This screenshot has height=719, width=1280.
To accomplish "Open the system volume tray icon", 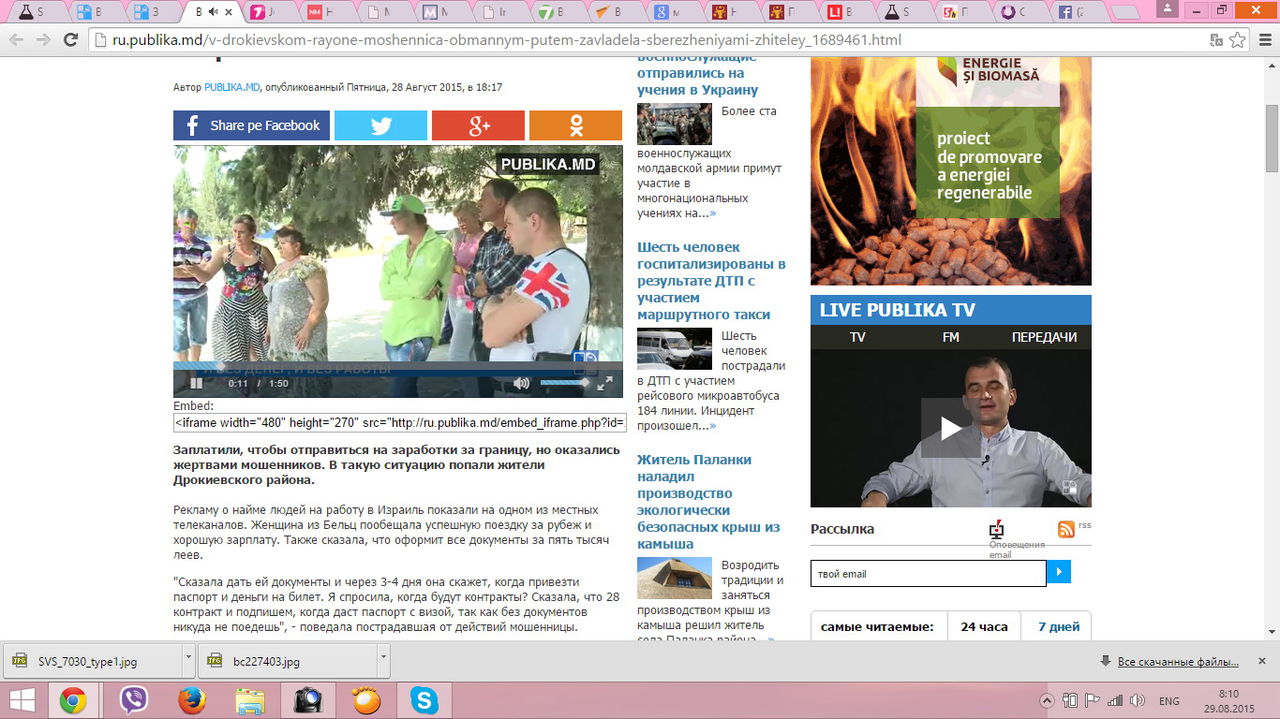I will [1137, 701].
